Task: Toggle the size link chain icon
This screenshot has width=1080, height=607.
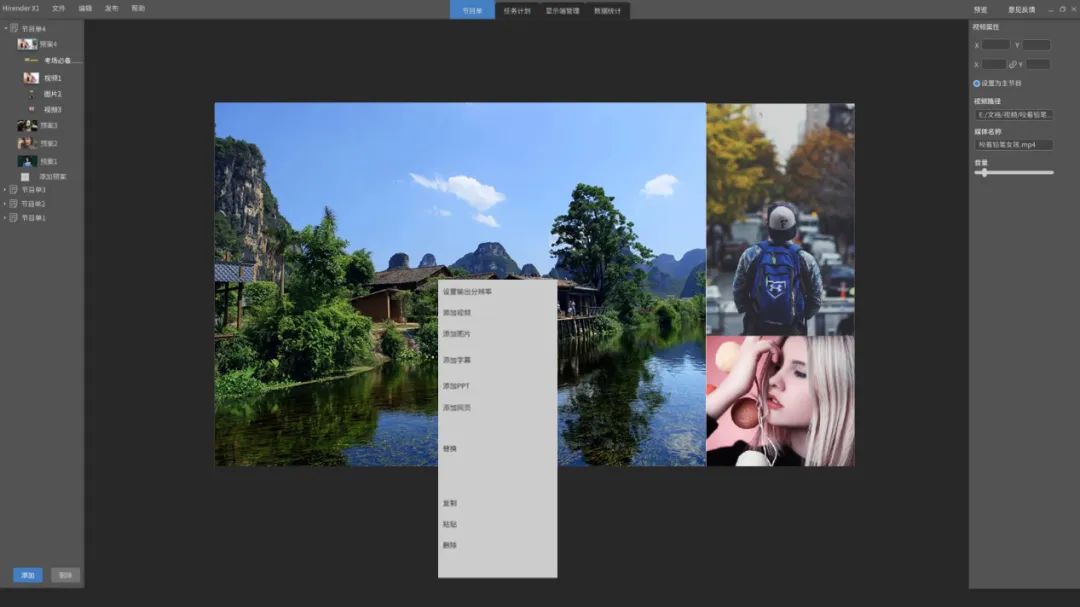Action: click(x=1013, y=65)
